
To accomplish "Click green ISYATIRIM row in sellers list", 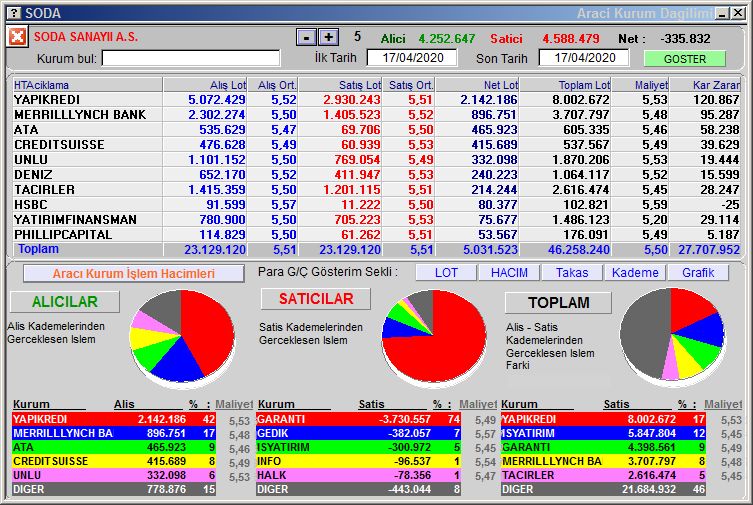I will pyautogui.click(x=358, y=447).
